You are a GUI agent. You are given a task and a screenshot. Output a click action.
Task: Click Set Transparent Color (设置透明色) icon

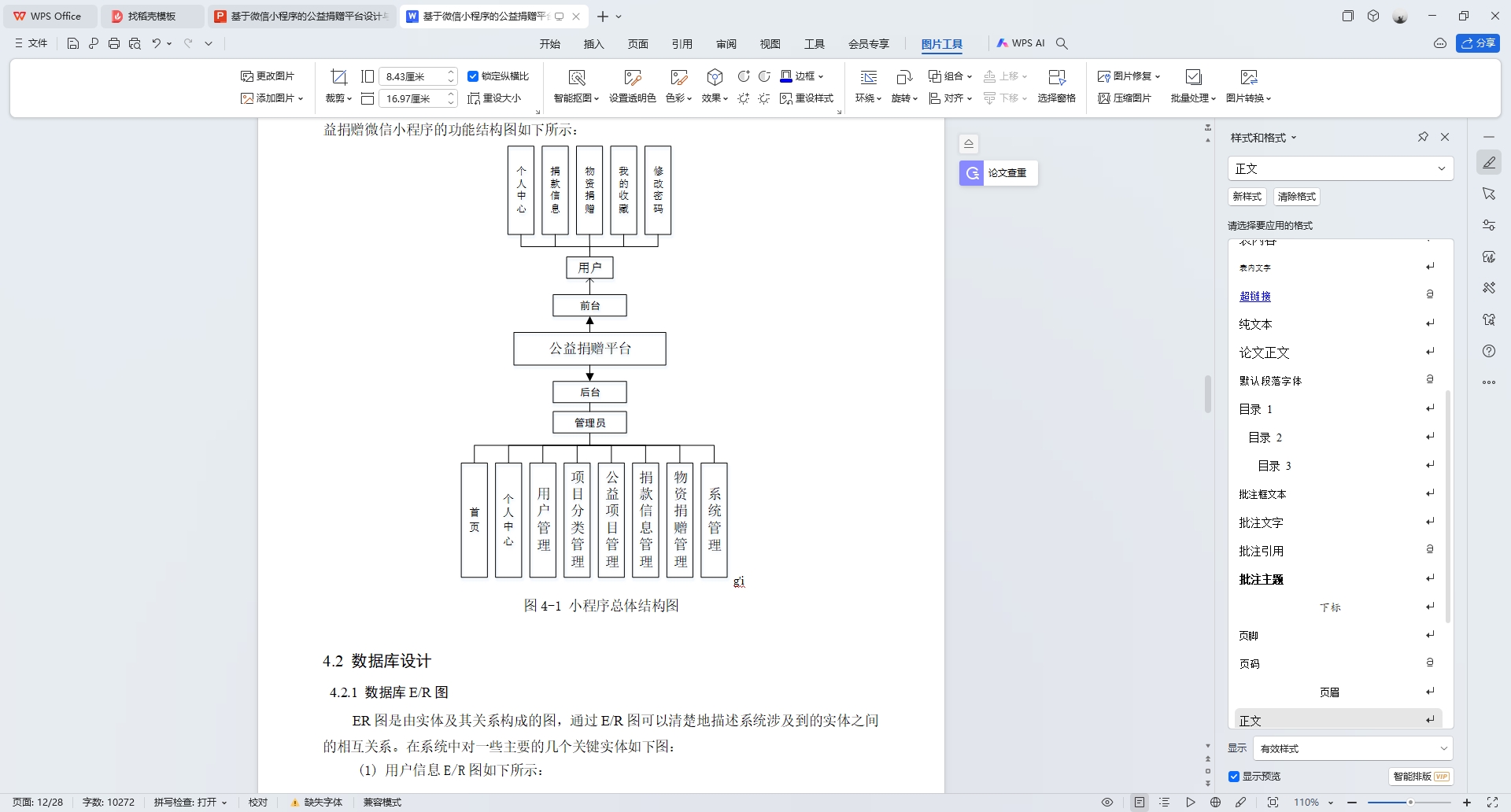[x=632, y=77]
